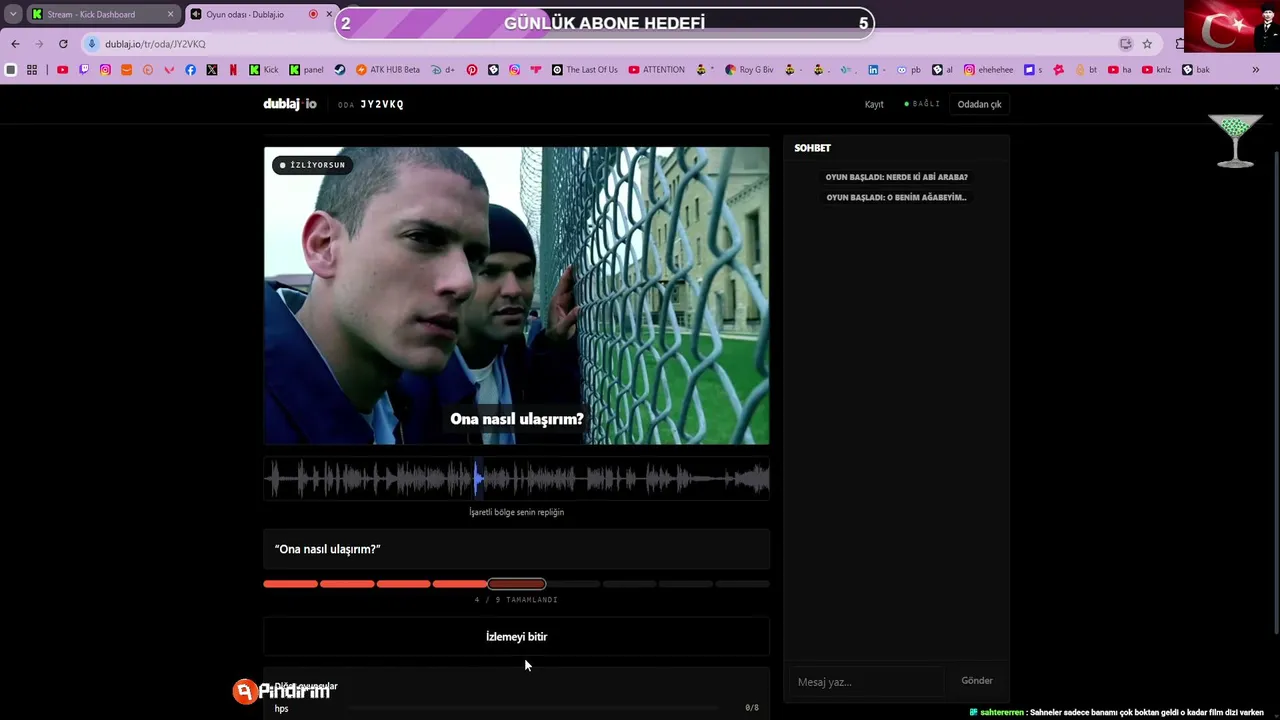Open The Last Of Us bookmark
This screenshot has width=1280, height=720.
pyautogui.click(x=585, y=70)
